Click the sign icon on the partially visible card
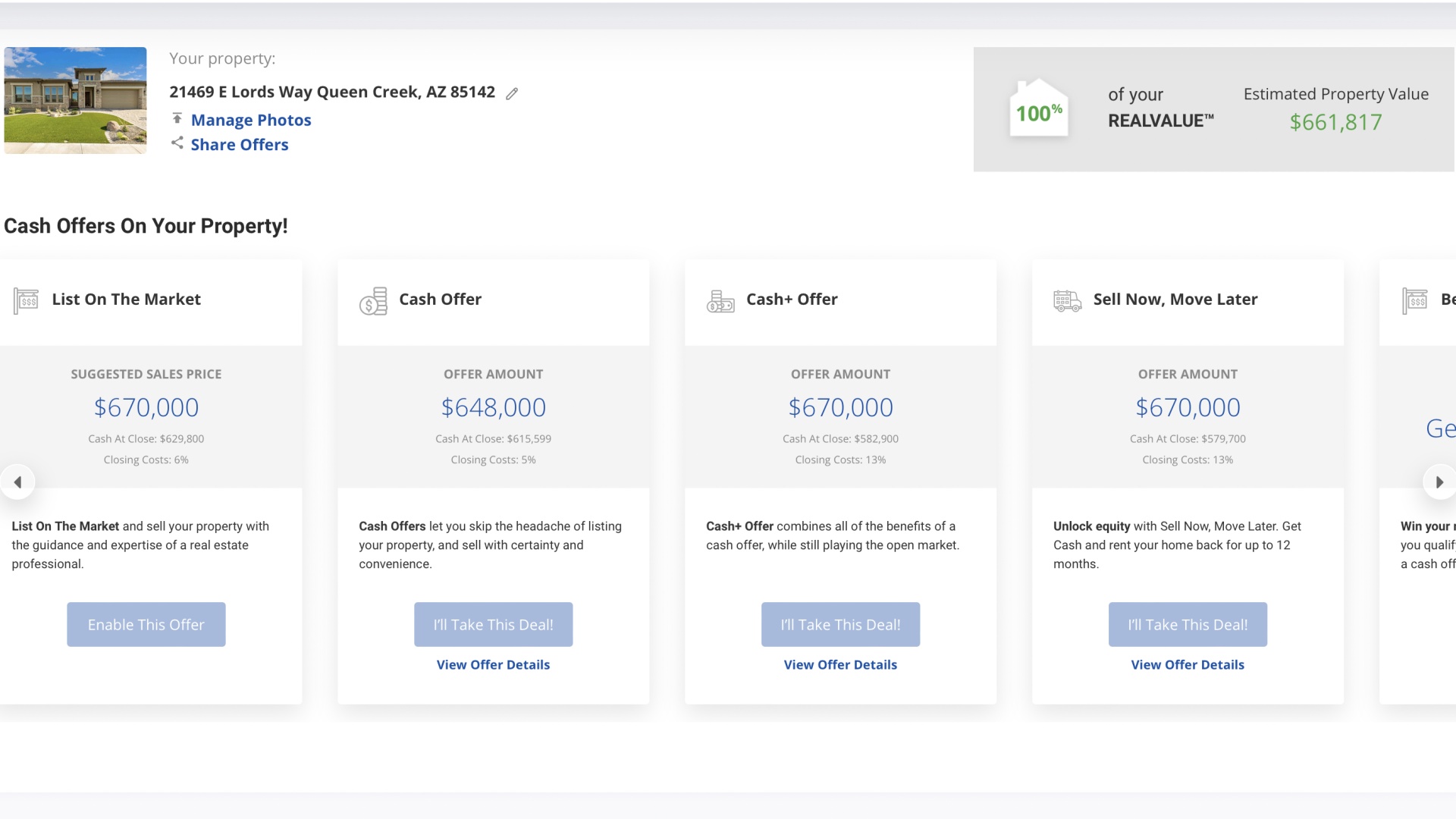 tap(1415, 301)
